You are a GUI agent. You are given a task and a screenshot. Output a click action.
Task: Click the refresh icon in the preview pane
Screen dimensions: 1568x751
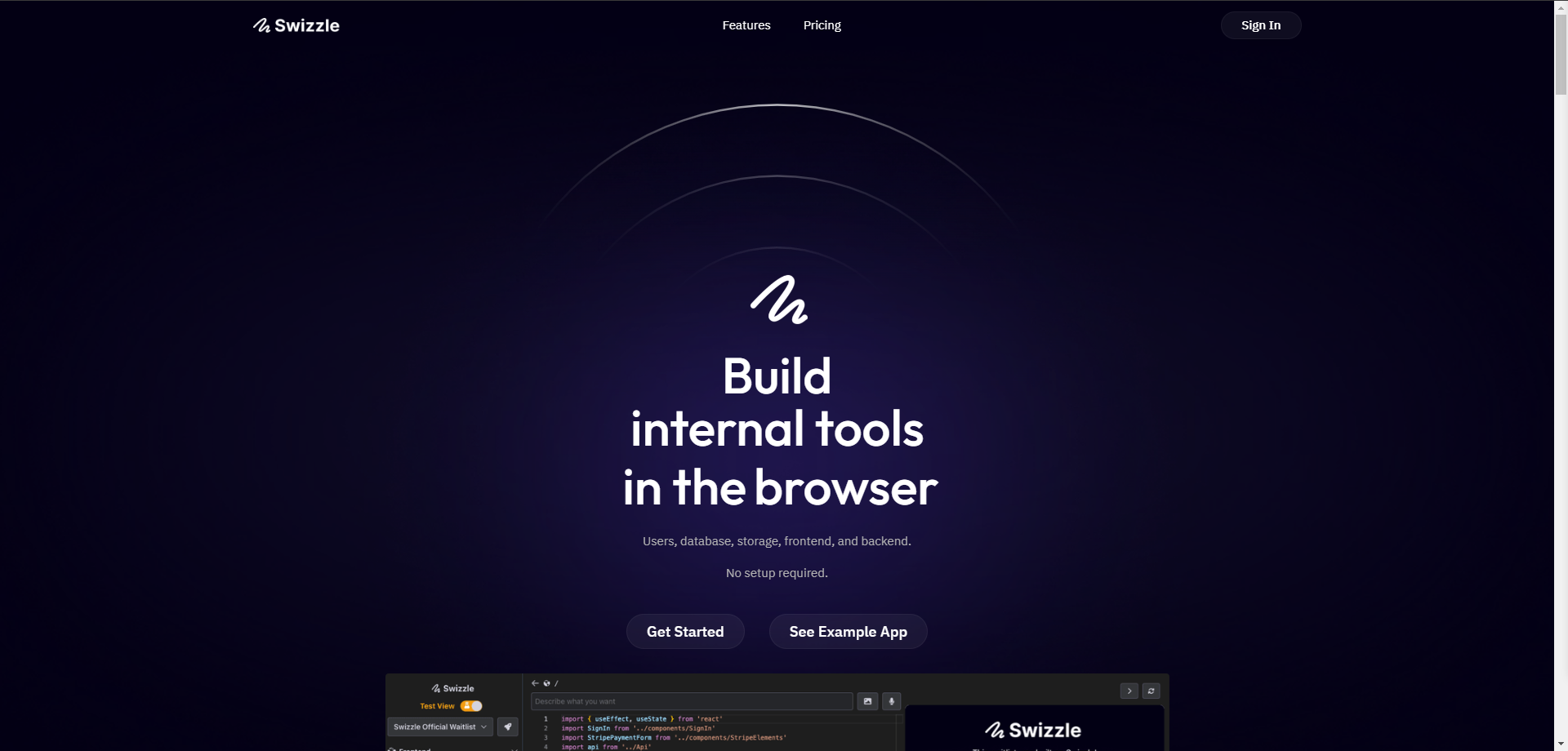(1151, 691)
